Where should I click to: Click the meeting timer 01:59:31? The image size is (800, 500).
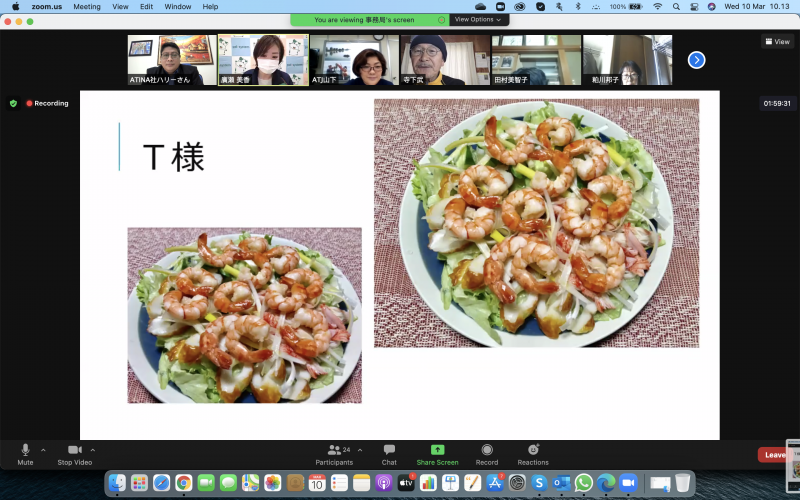tap(777, 104)
